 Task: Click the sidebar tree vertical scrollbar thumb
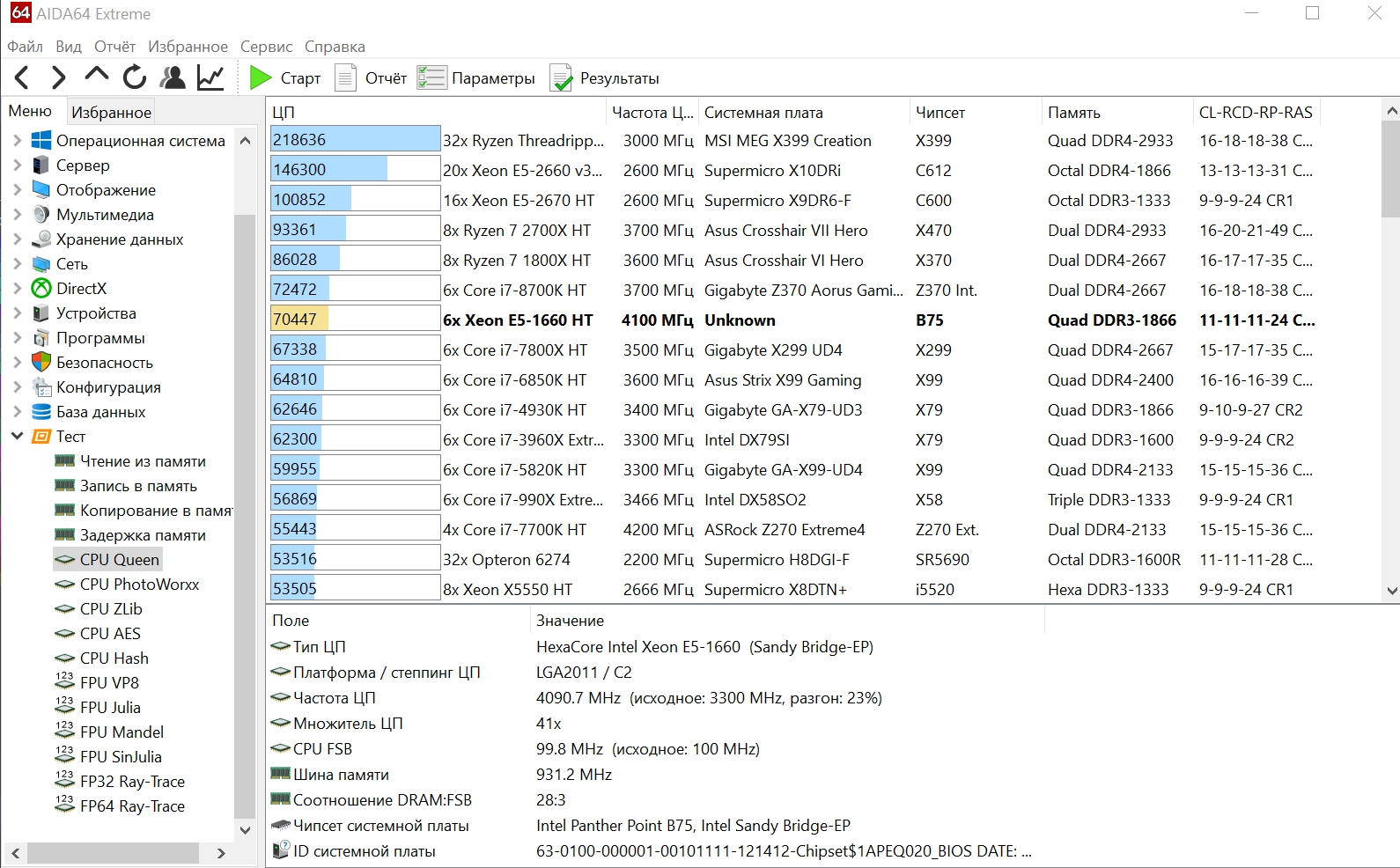pyautogui.click(x=245, y=517)
